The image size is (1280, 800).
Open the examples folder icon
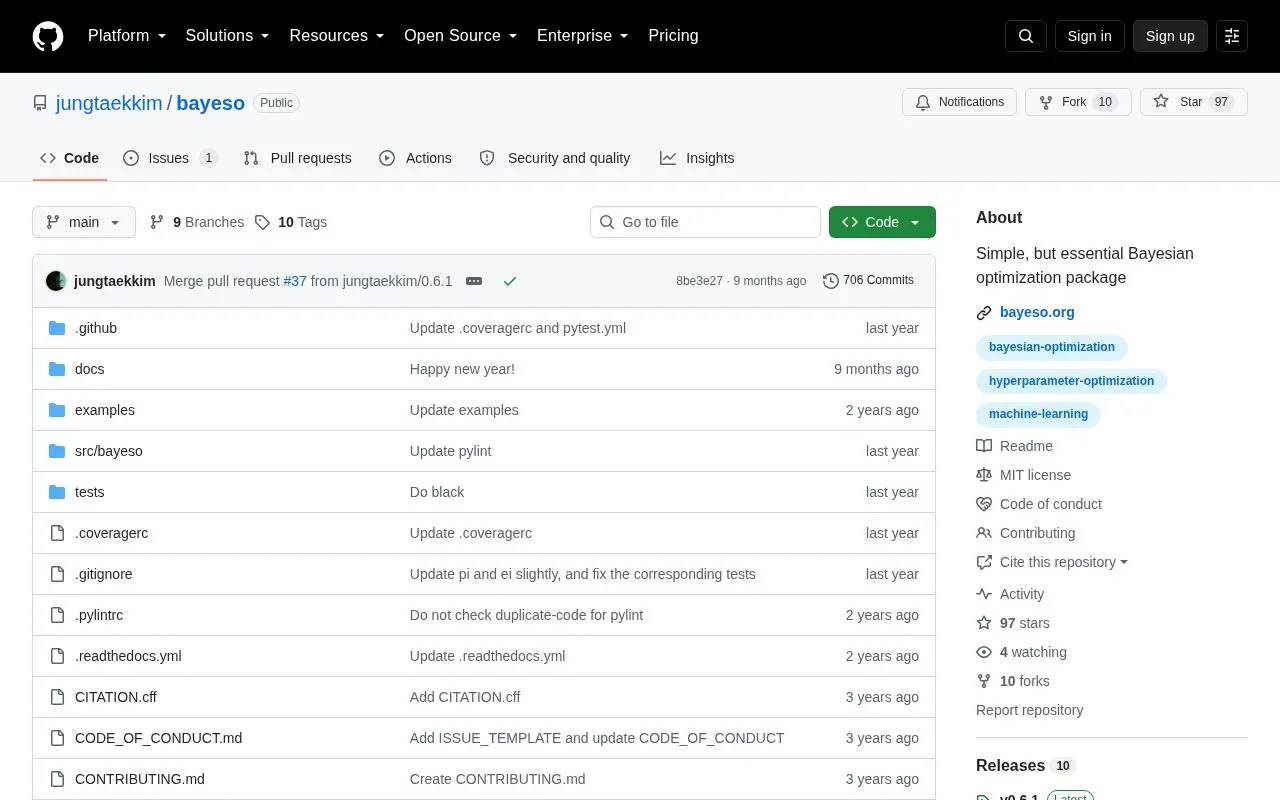coord(57,410)
